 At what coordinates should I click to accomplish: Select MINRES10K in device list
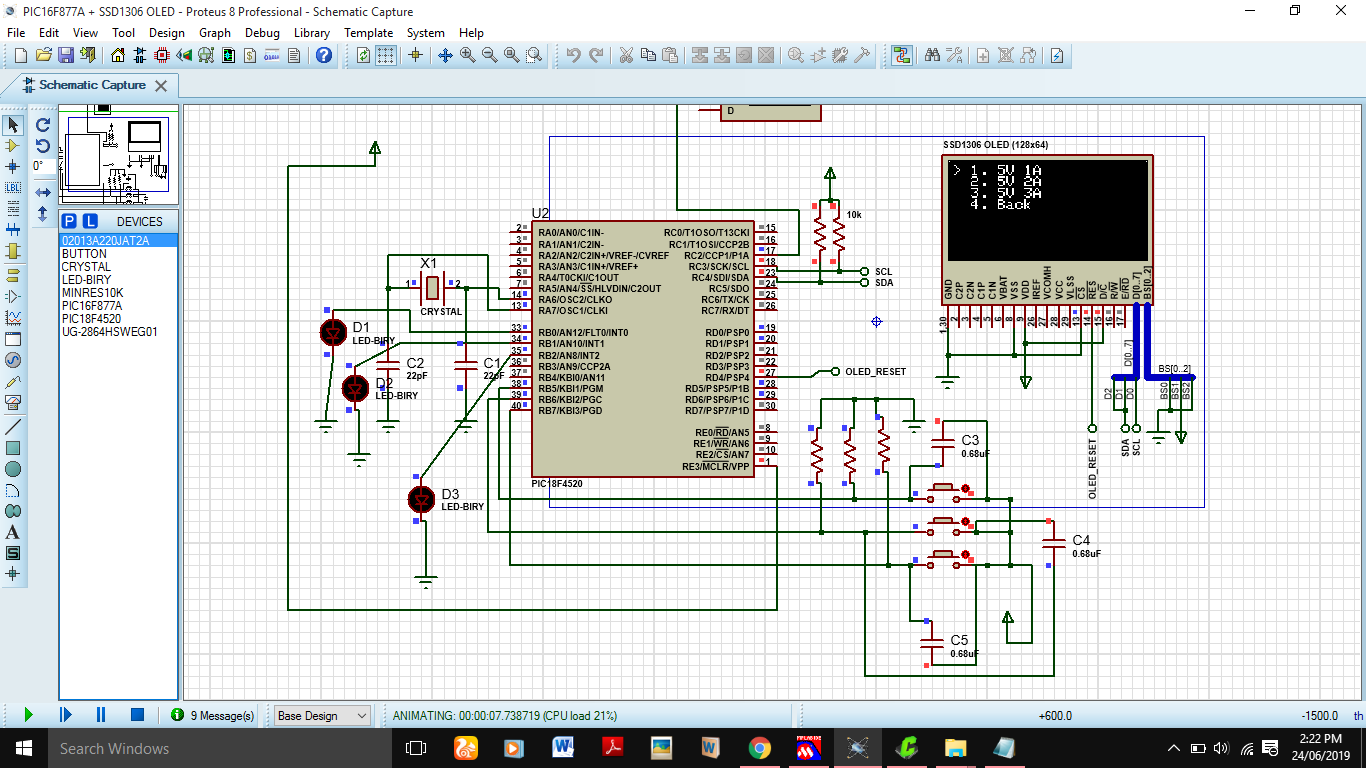click(118, 293)
